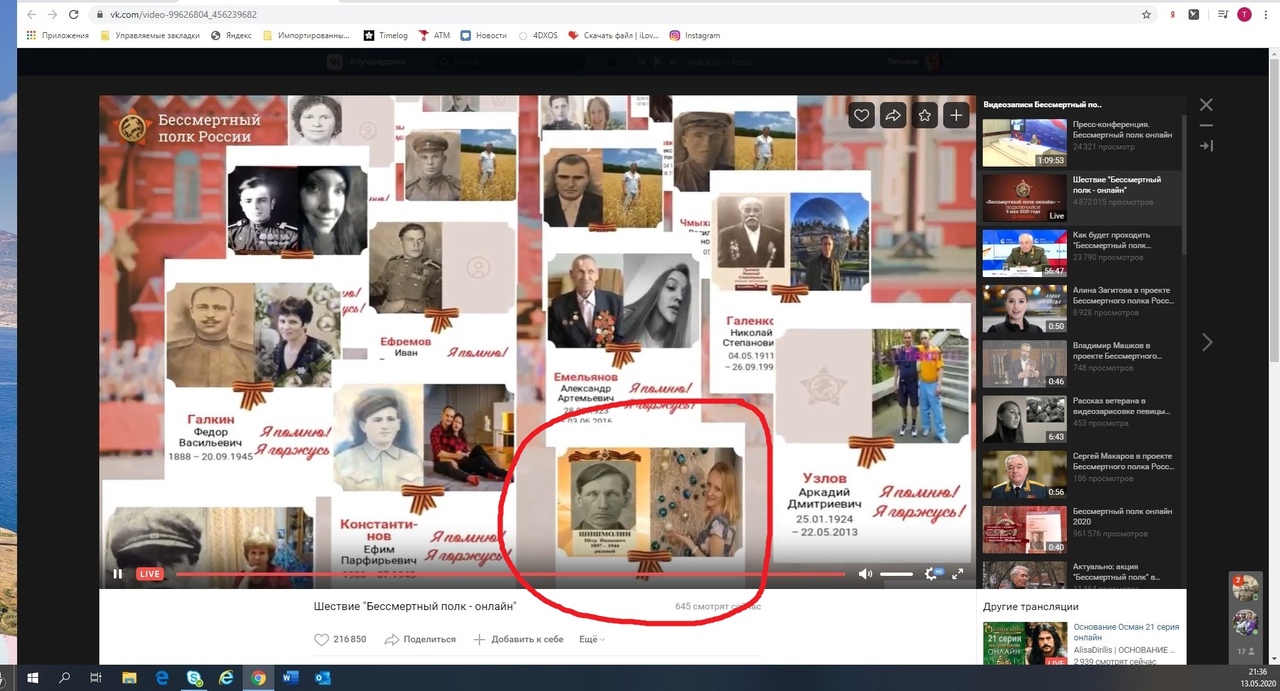
Task: Play the Алина Загитова video
Action: click(x=1024, y=309)
